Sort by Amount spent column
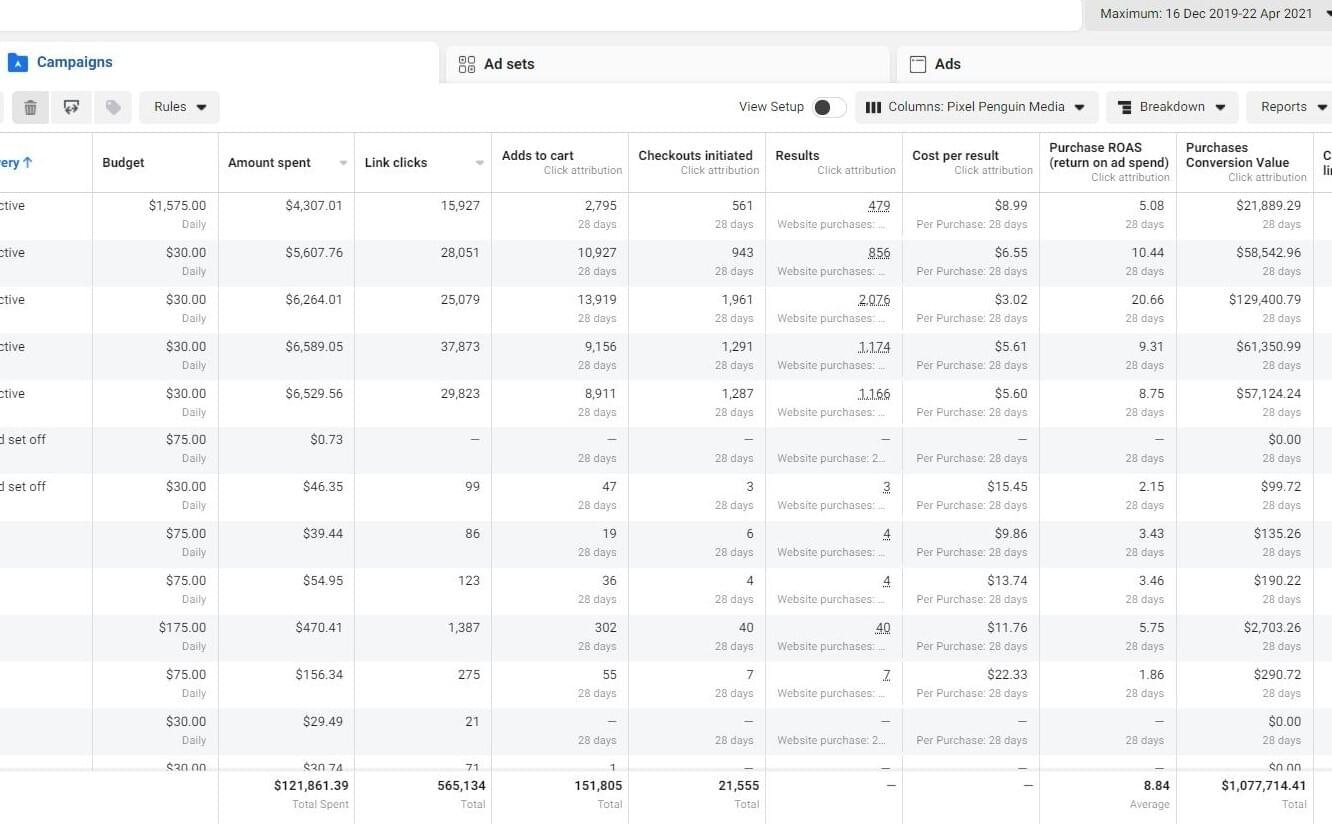Screen dimensions: 1332x824 tap(286, 163)
